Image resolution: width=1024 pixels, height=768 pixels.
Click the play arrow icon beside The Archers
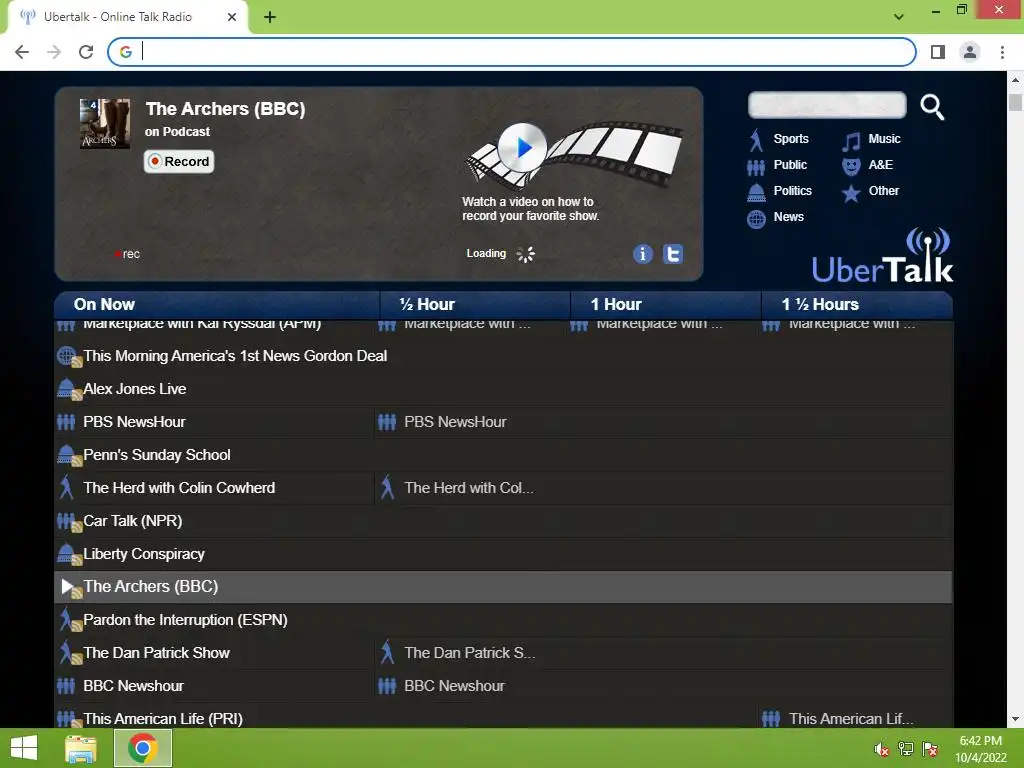tap(68, 586)
